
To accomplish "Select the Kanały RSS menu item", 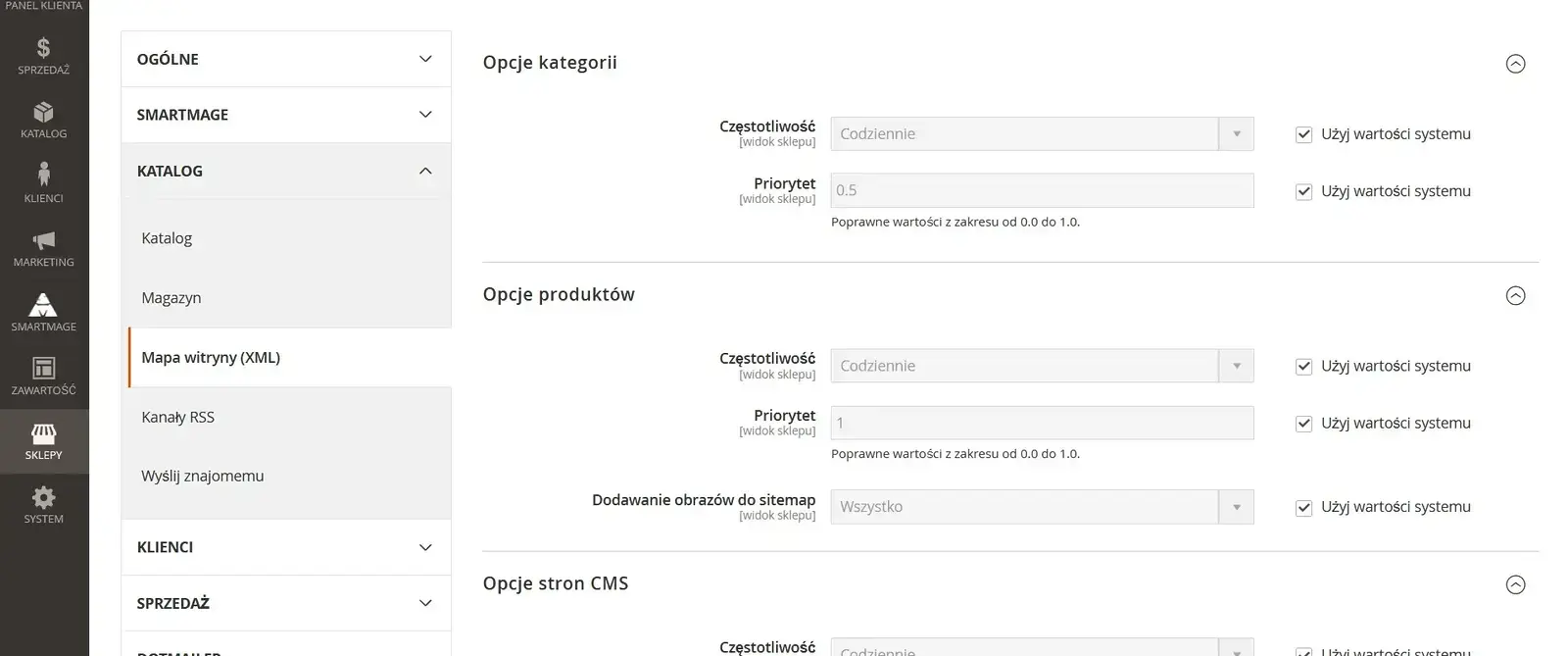I will (177, 417).
